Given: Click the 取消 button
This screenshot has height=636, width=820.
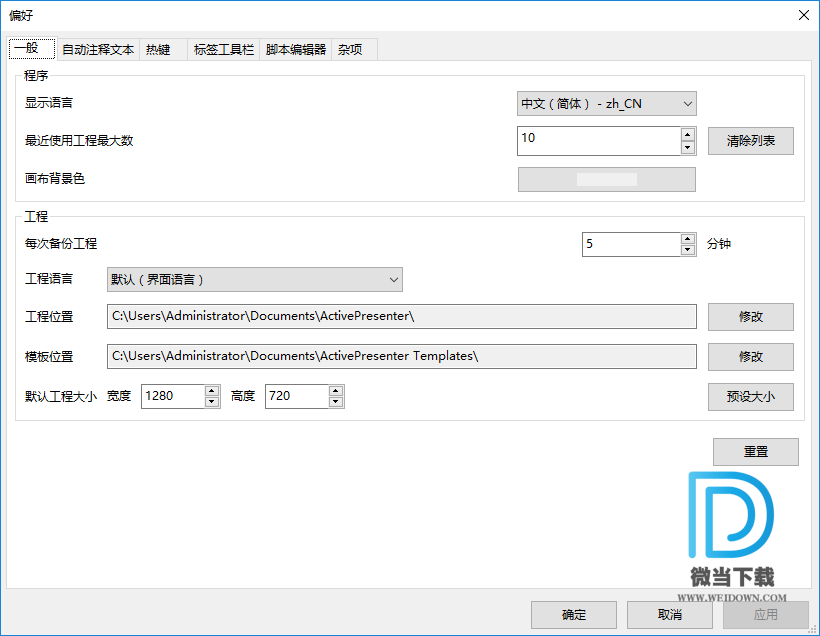Looking at the screenshot, I should pos(669,615).
